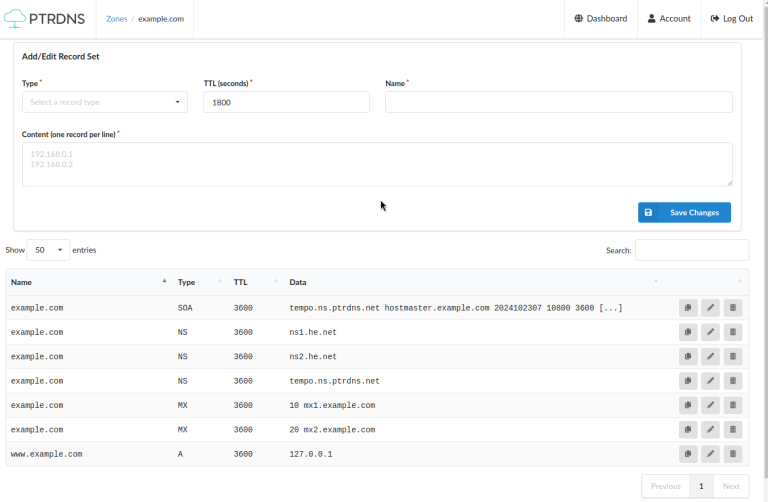Click example.com in the breadcrumb

[x=161, y=19]
